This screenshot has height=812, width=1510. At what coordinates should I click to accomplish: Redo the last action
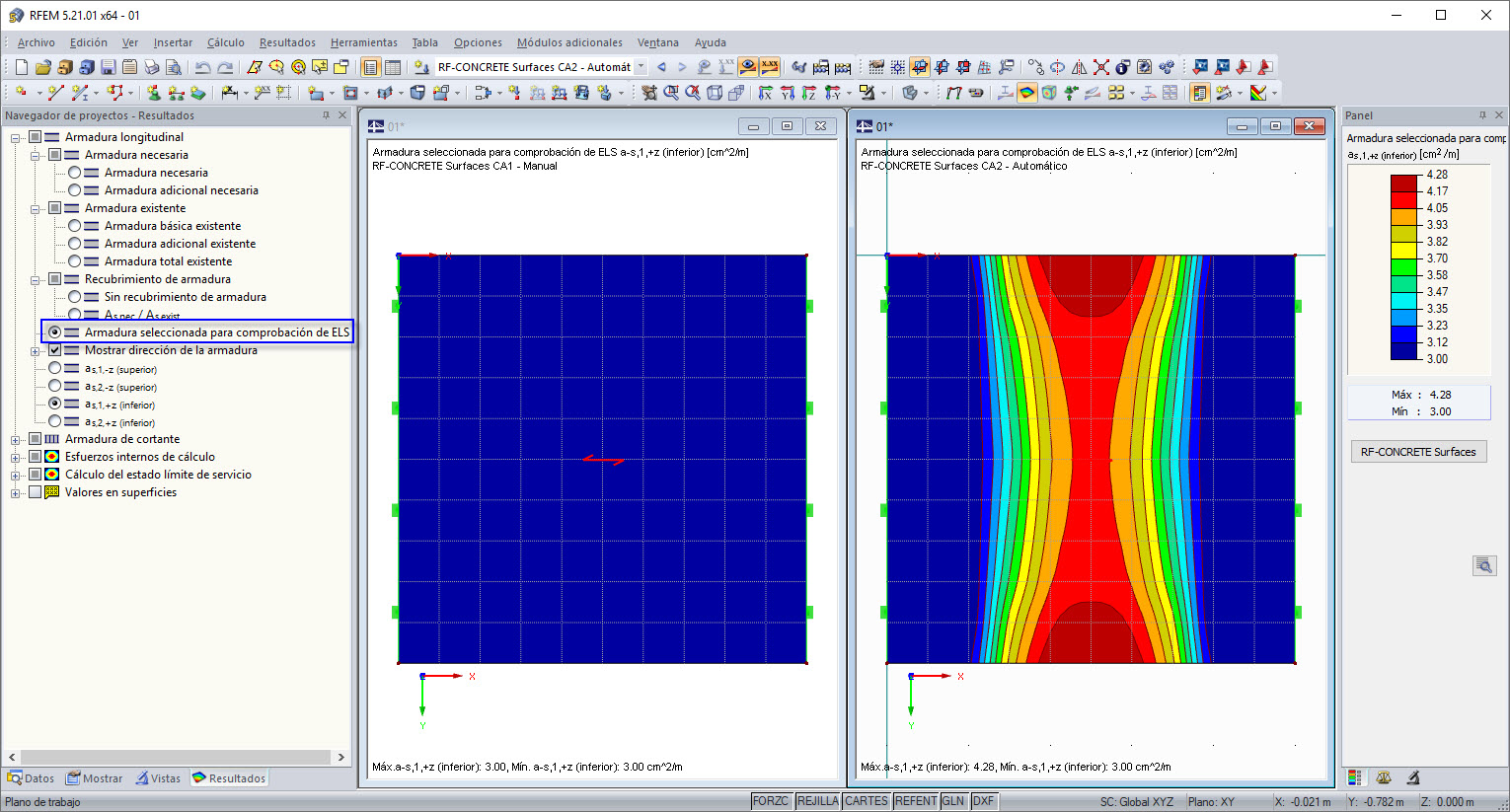[x=225, y=67]
